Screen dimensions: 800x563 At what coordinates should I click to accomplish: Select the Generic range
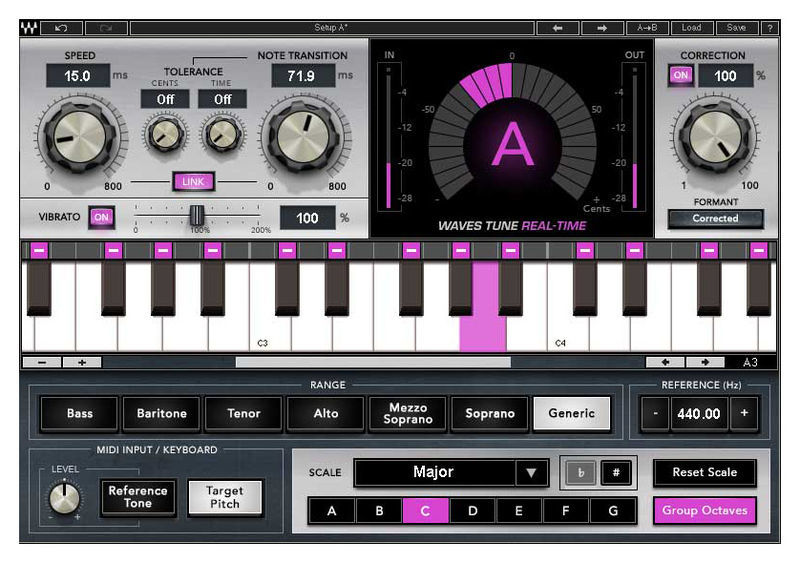pos(572,413)
